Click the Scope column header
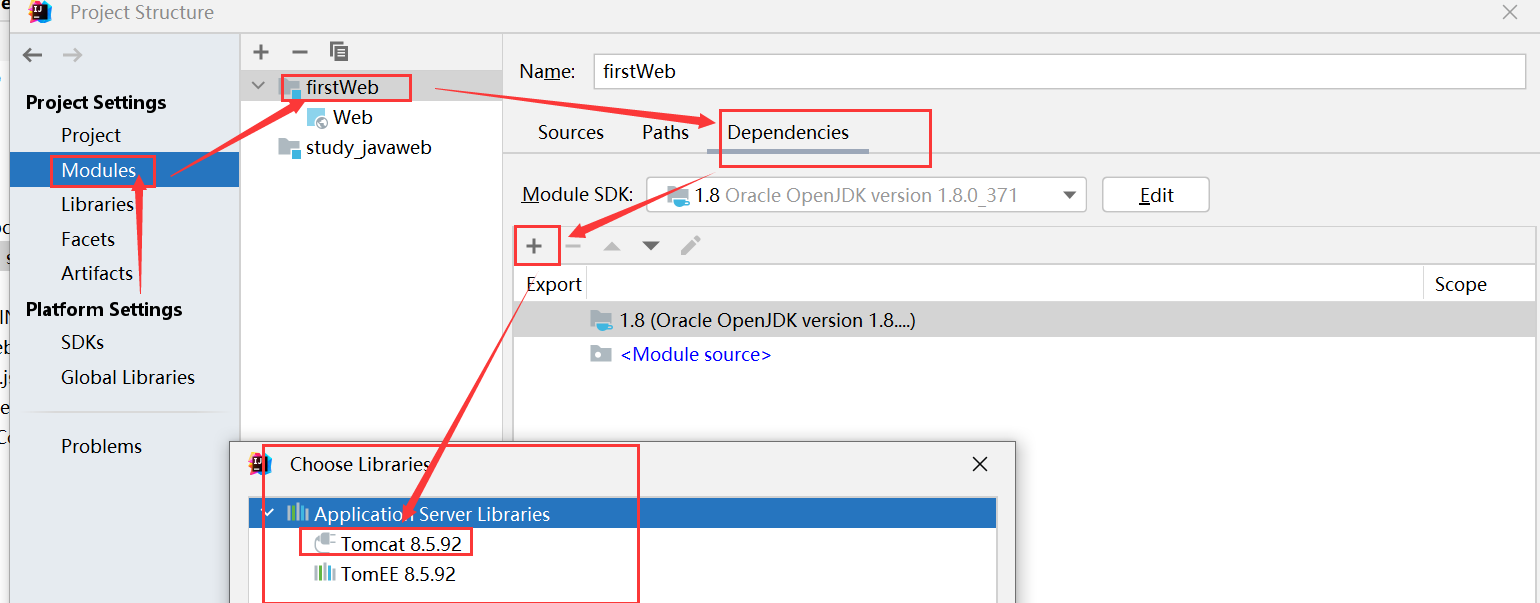1540x603 pixels. [1460, 284]
